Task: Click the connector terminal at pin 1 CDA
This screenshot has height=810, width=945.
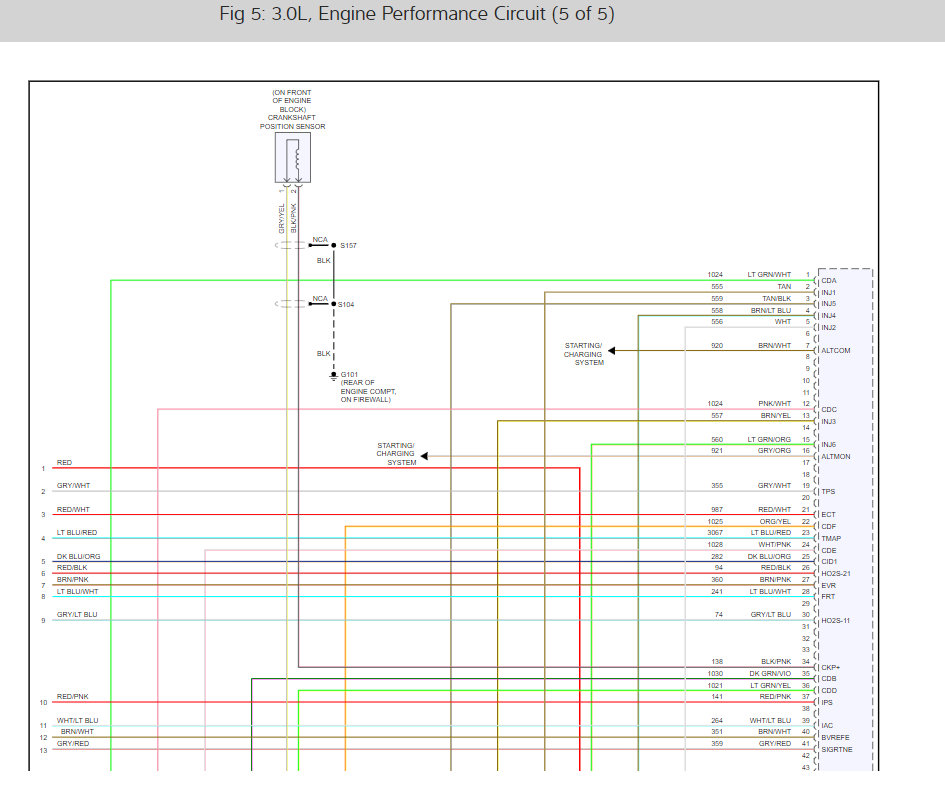Action: point(815,279)
